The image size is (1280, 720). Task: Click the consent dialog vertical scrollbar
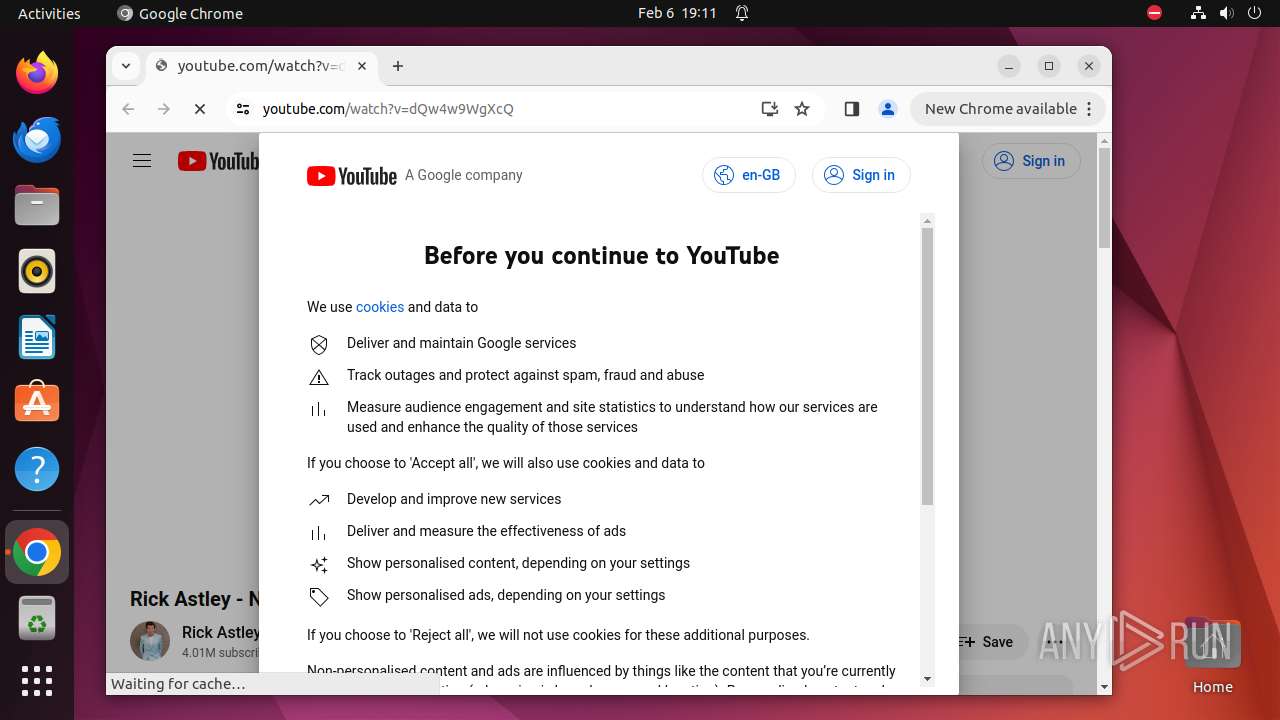(x=927, y=366)
